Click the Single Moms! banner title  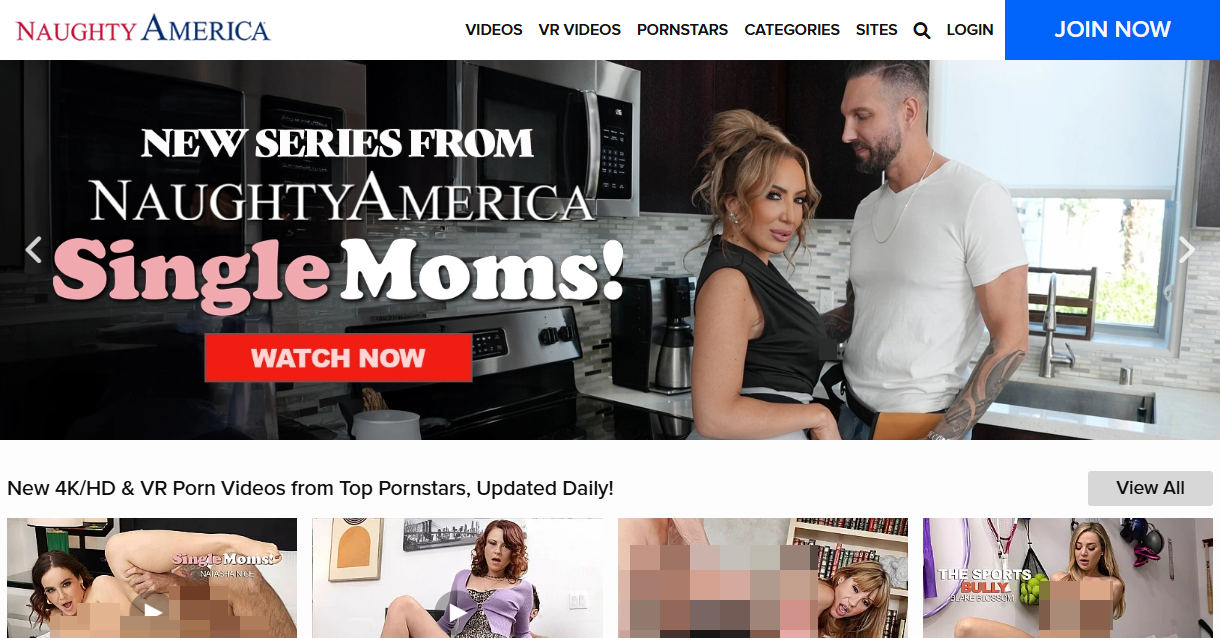pyautogui.click(x=338, y=270)
